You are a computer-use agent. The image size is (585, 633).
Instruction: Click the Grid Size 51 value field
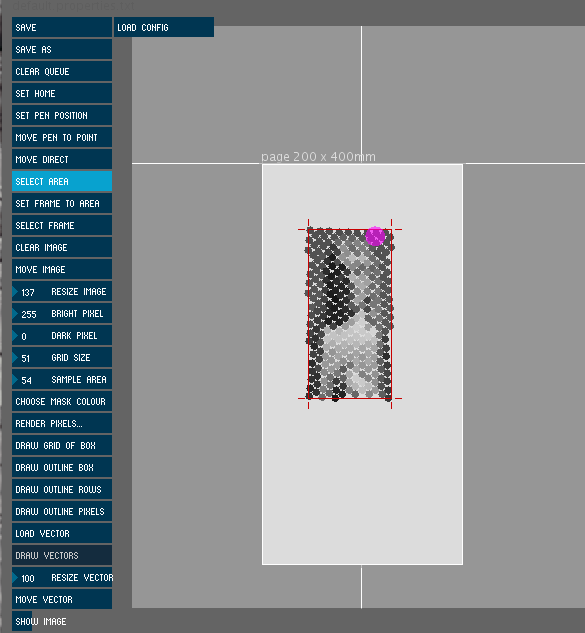[25, 358]
